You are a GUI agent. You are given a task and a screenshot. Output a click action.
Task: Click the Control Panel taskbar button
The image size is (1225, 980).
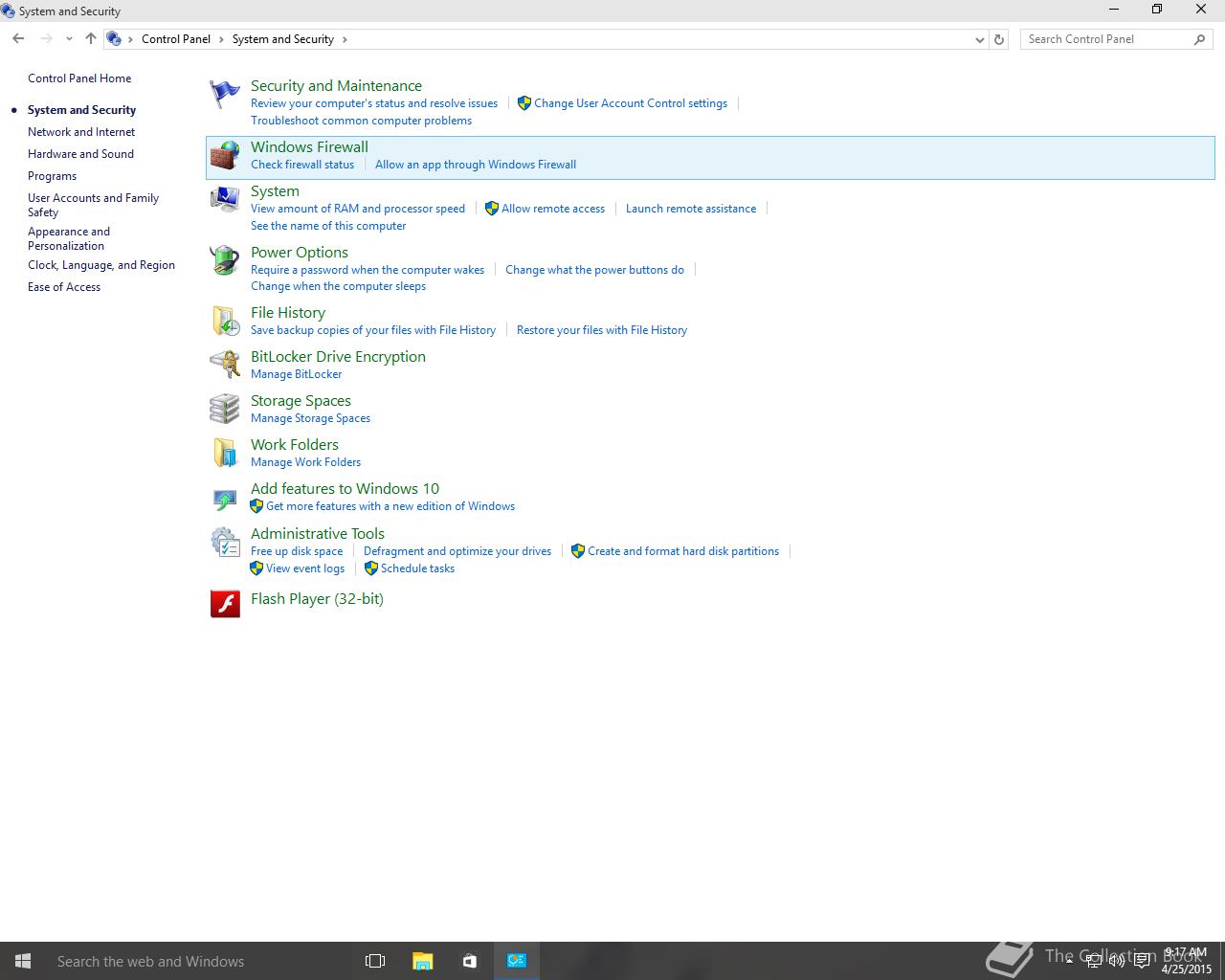517,961
